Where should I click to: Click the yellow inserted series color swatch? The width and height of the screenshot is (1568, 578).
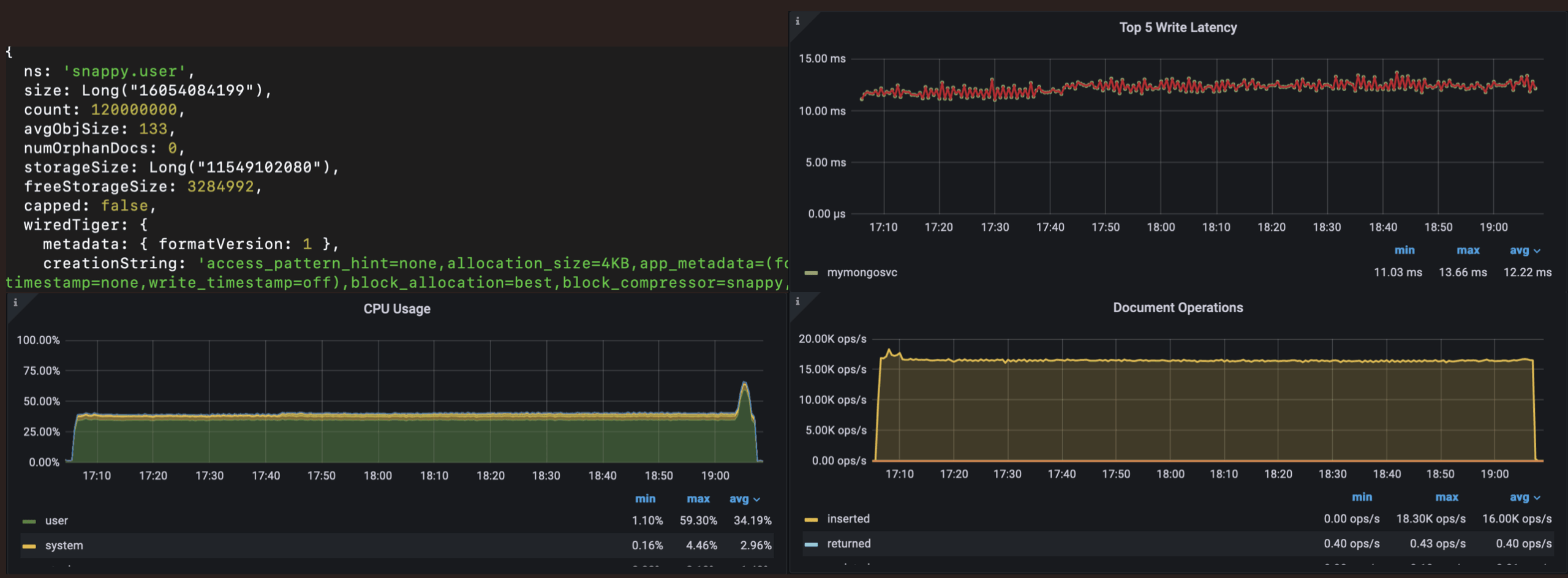click(811, 520)
